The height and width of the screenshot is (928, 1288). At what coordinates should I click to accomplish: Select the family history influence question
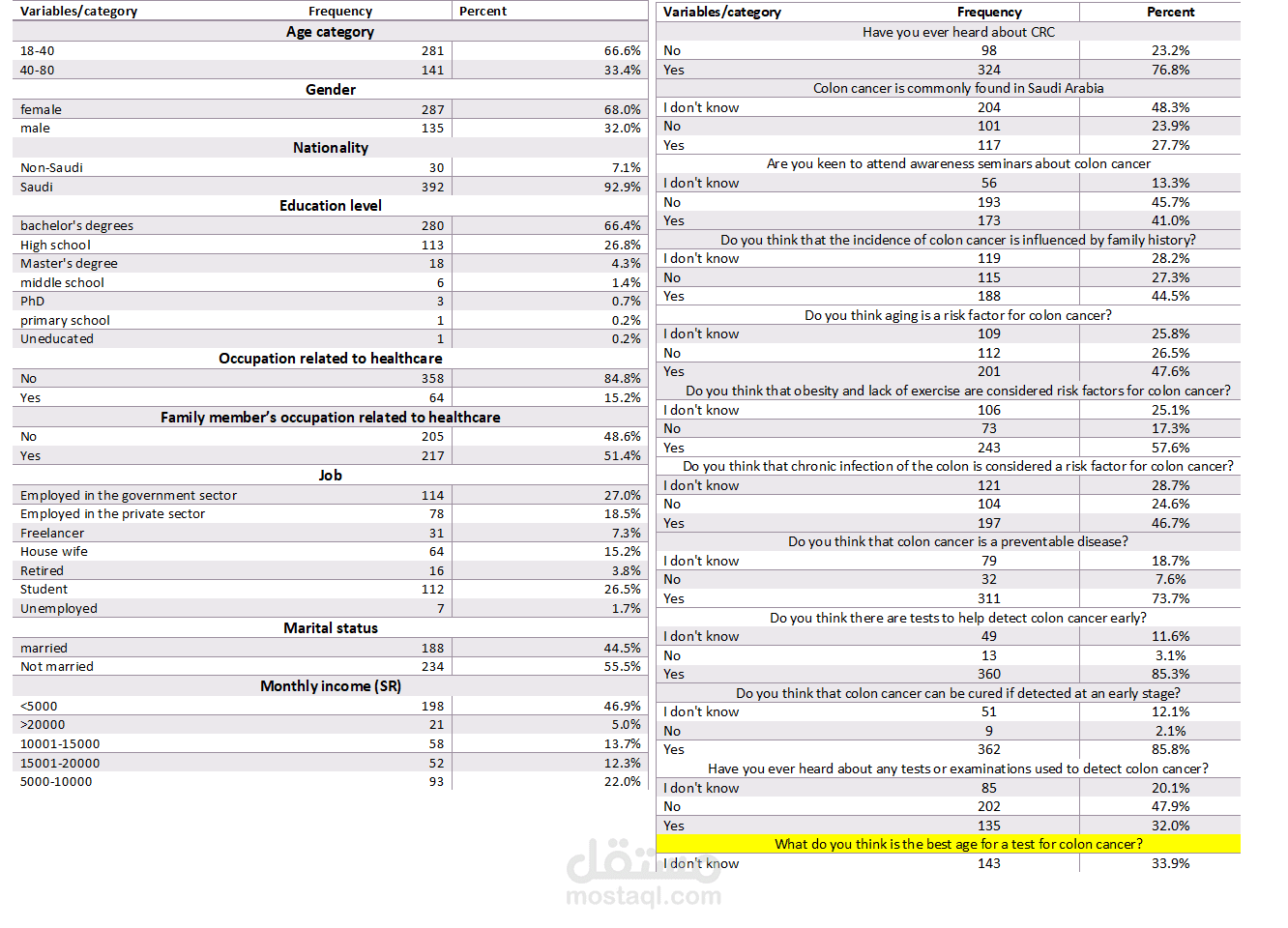(958, 240)
